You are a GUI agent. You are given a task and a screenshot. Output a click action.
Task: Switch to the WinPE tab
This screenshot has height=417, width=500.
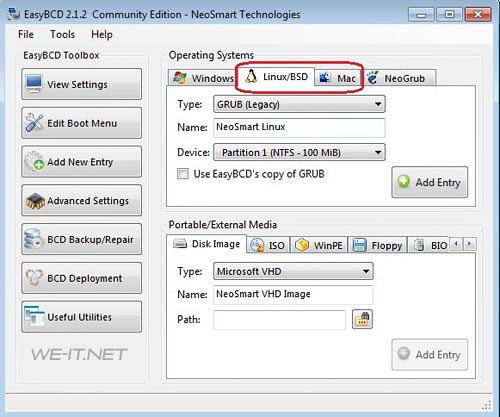tap(319, 245)
